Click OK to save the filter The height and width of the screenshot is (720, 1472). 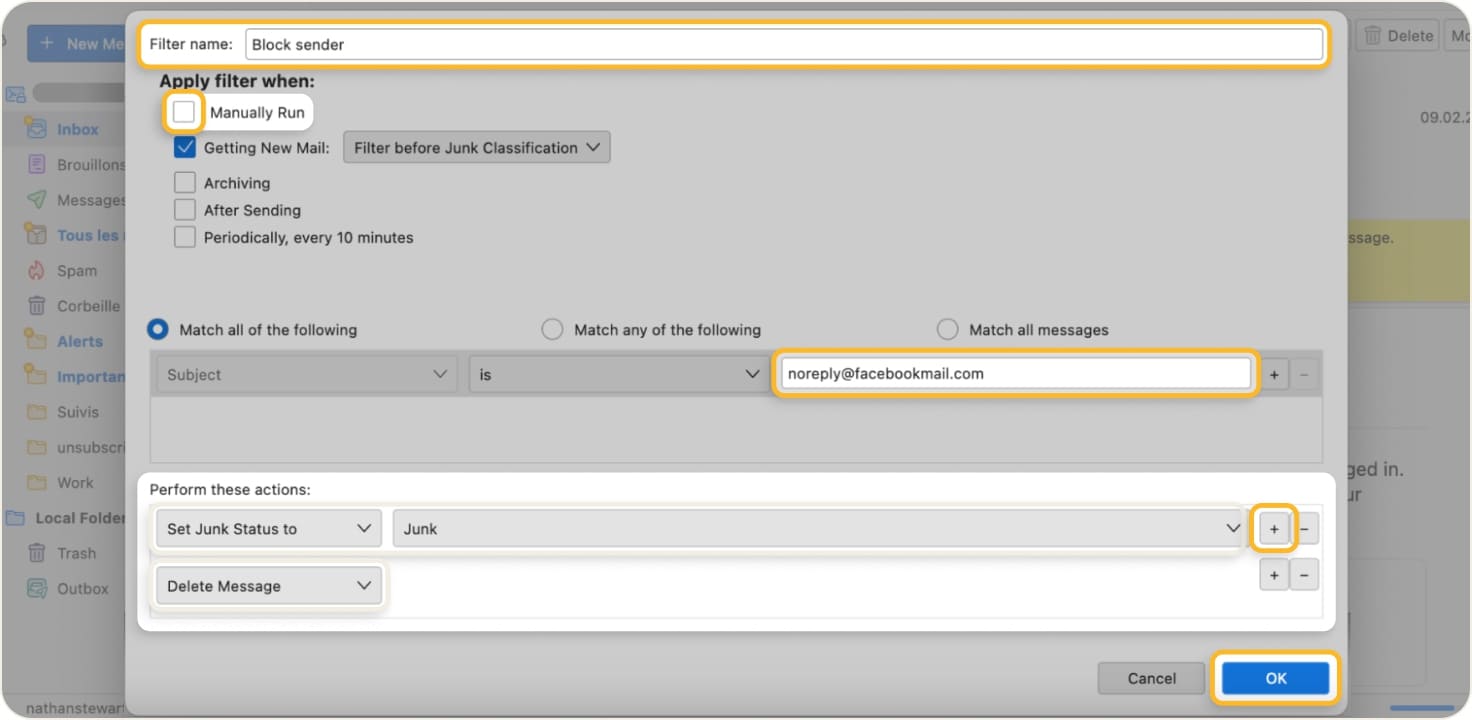(x=1275, y=677)
